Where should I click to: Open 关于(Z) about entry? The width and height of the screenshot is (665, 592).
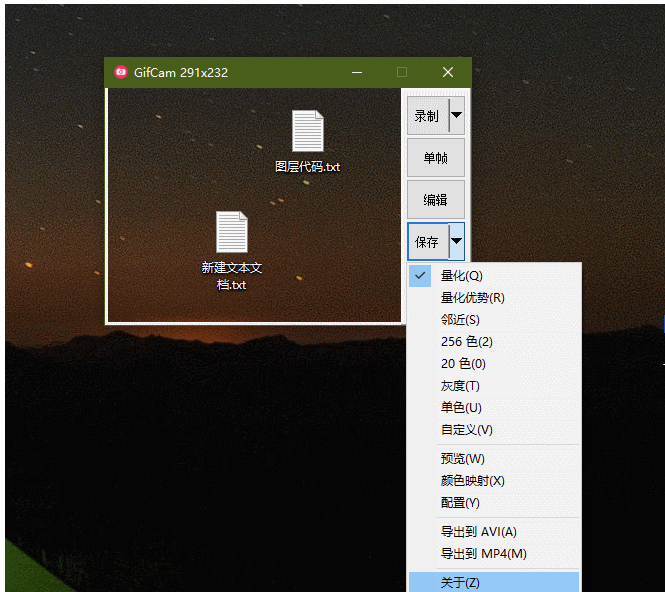tap(494, 582)
